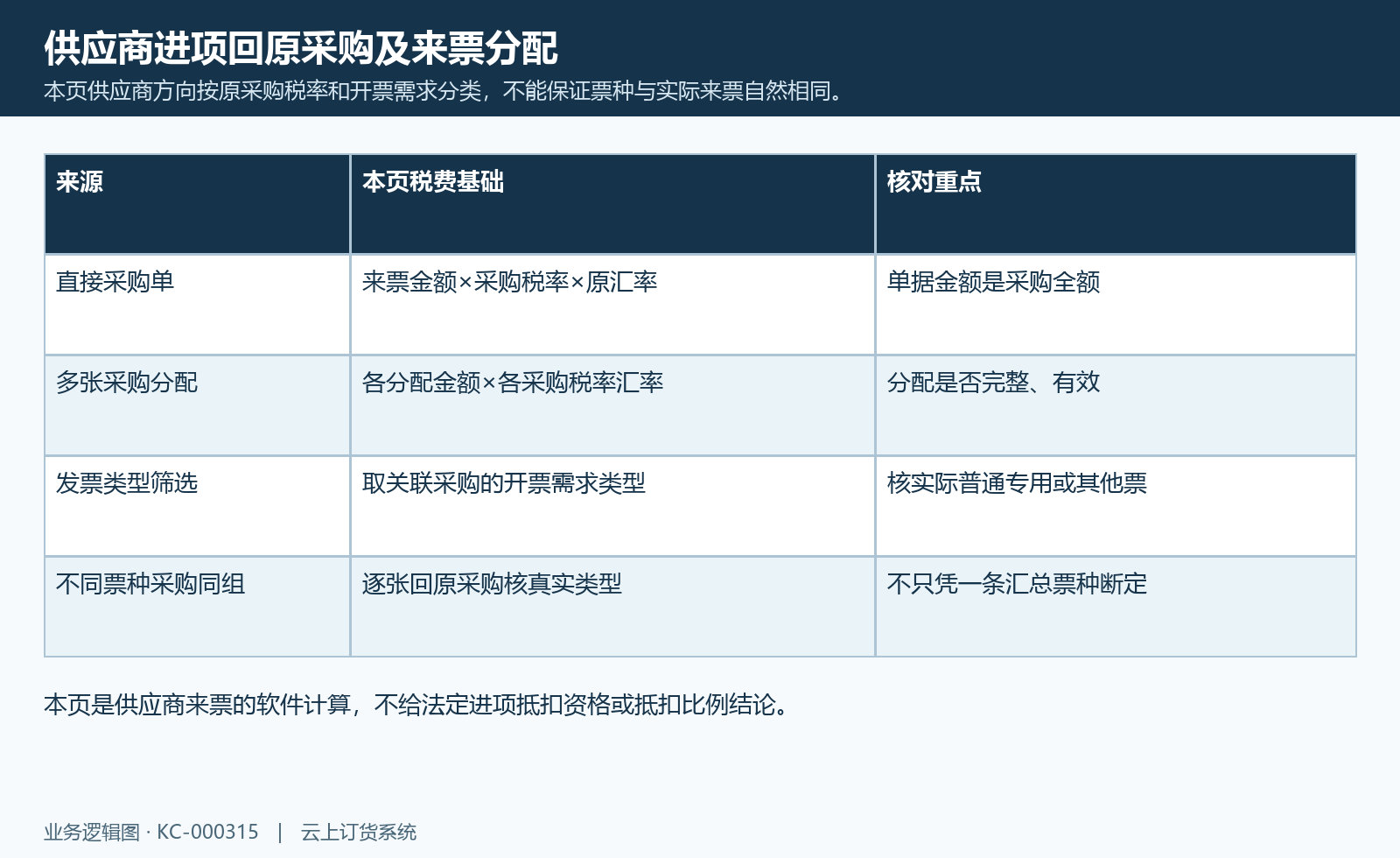Click the footer text 业务逻辑图 · KC-000315
The image size is (1400, 858).
click(151, 832)
